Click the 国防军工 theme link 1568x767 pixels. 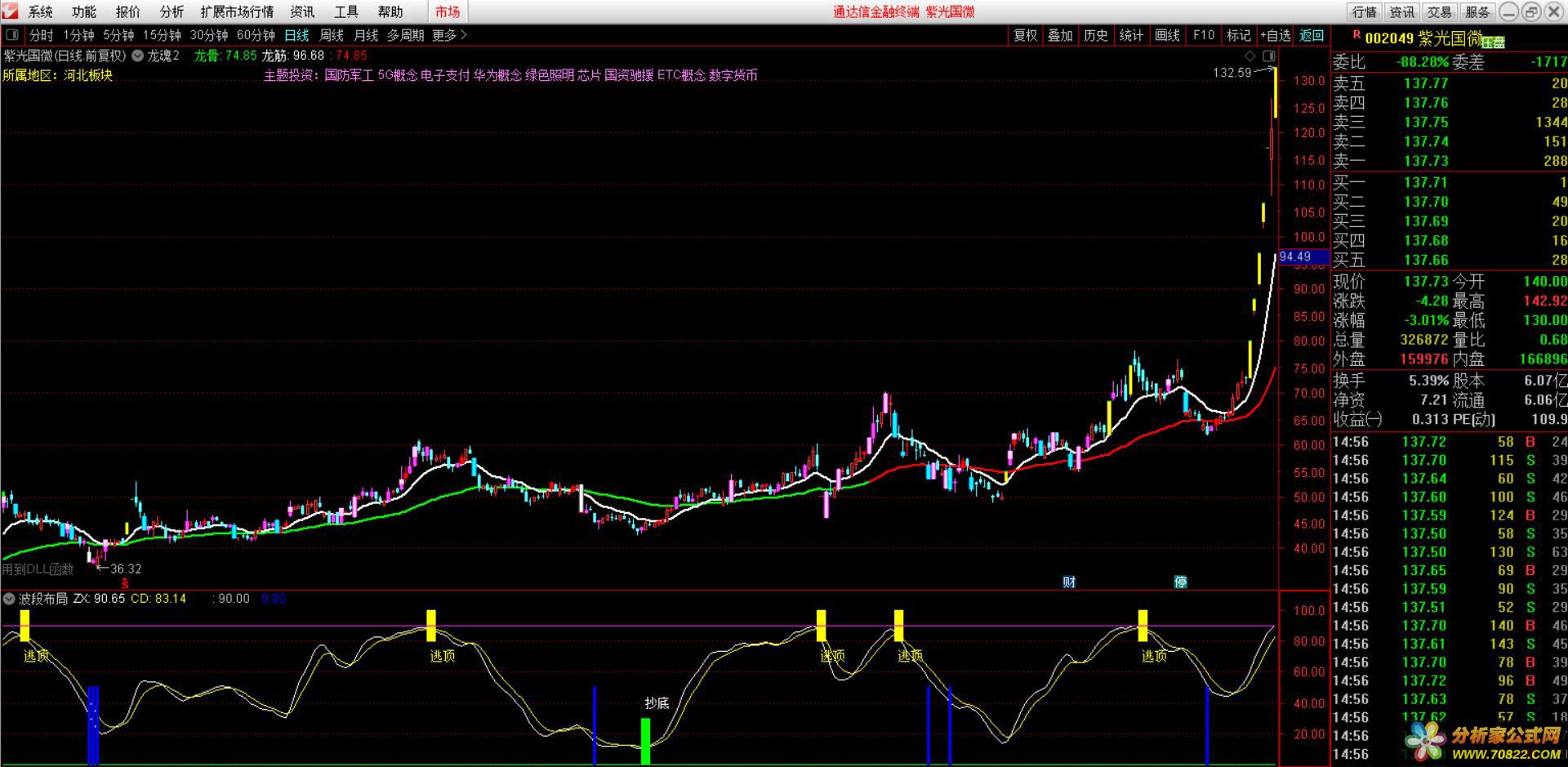pyautogui.click(x=349, y=75)
